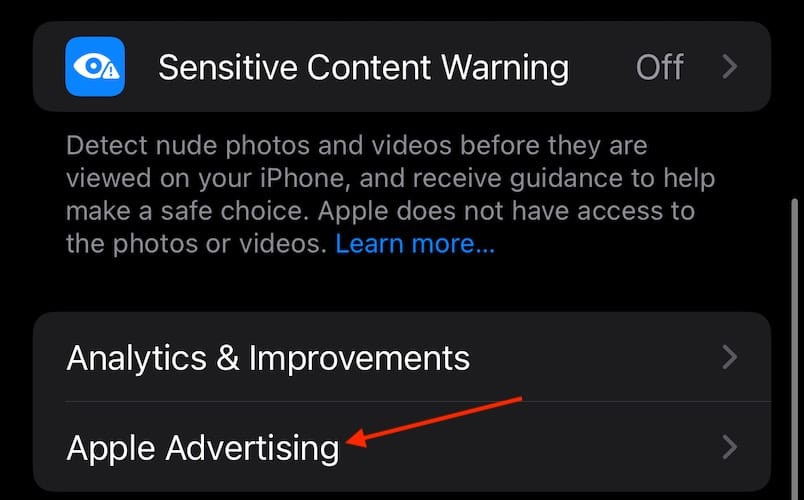
Task: Tap the word Improvements in the settings list
Action: coord(359,358)
